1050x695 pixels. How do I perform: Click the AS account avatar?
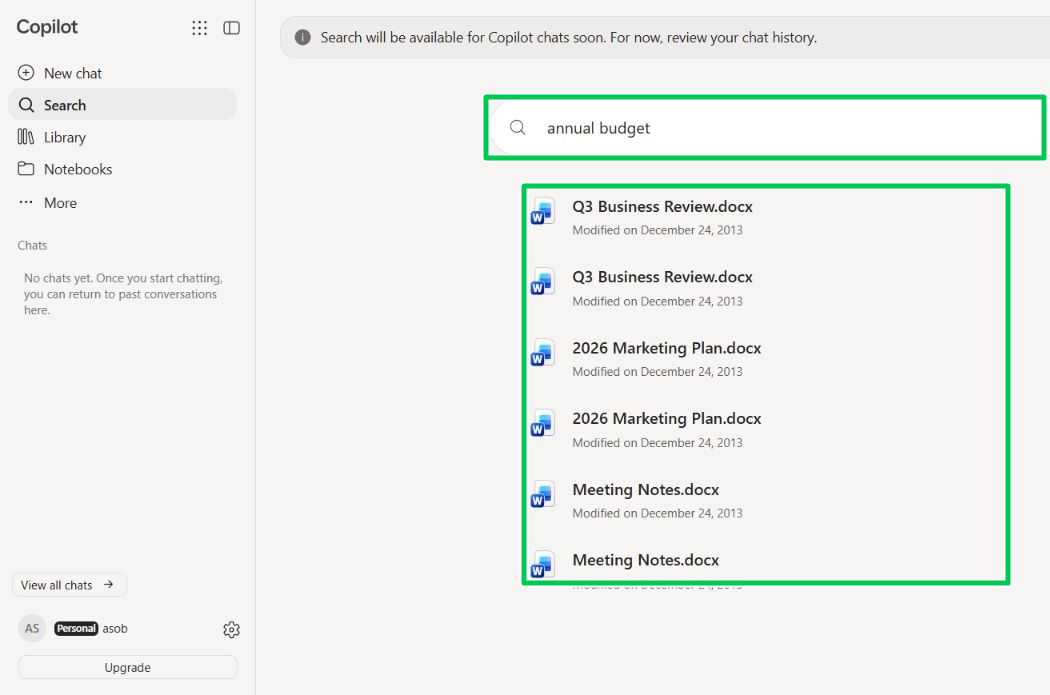pyautogui.click(x=32, y=628)
